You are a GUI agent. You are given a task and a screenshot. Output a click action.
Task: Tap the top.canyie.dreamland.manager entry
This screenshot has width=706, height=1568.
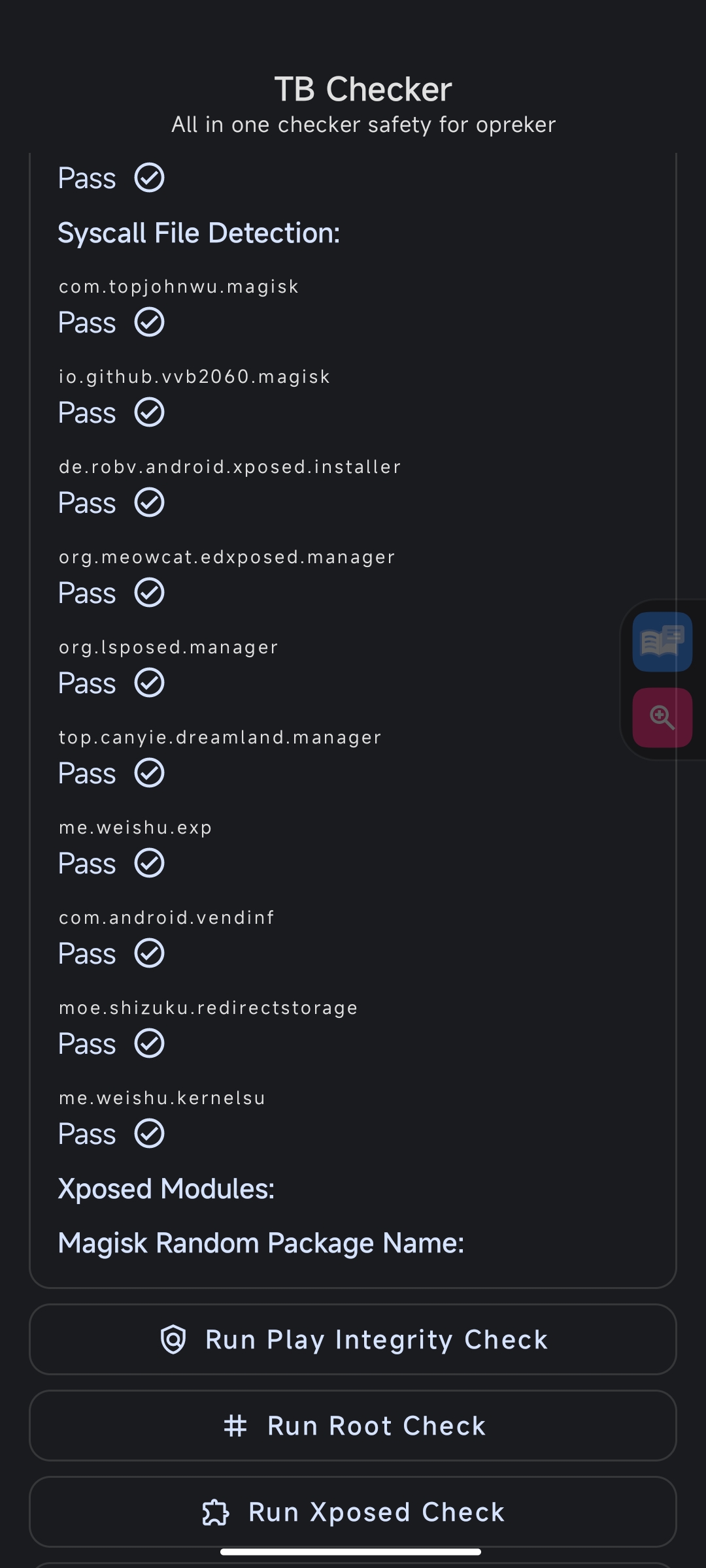click(x=220, y=738)
